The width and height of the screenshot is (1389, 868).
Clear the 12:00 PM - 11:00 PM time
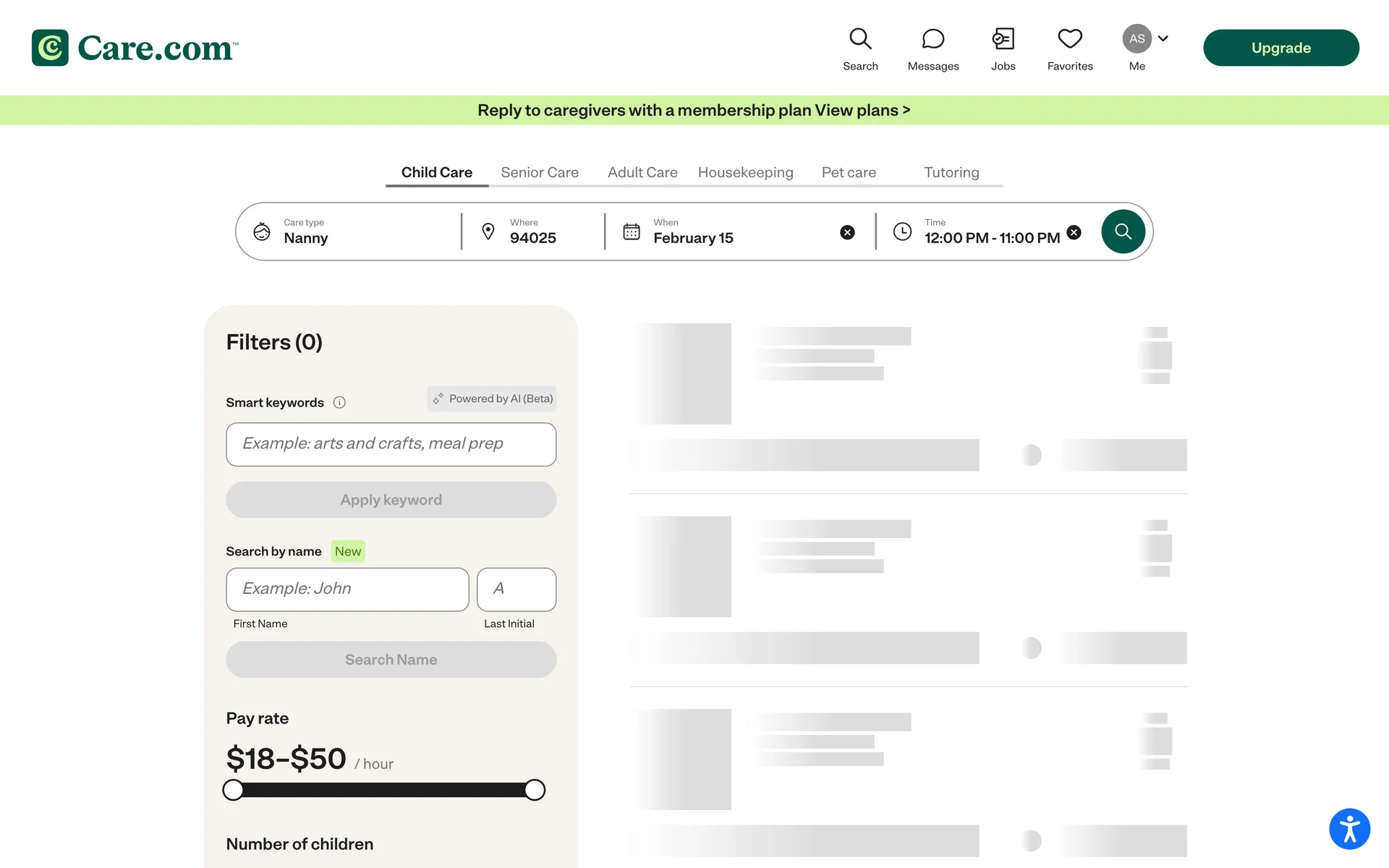[1074, 232]
